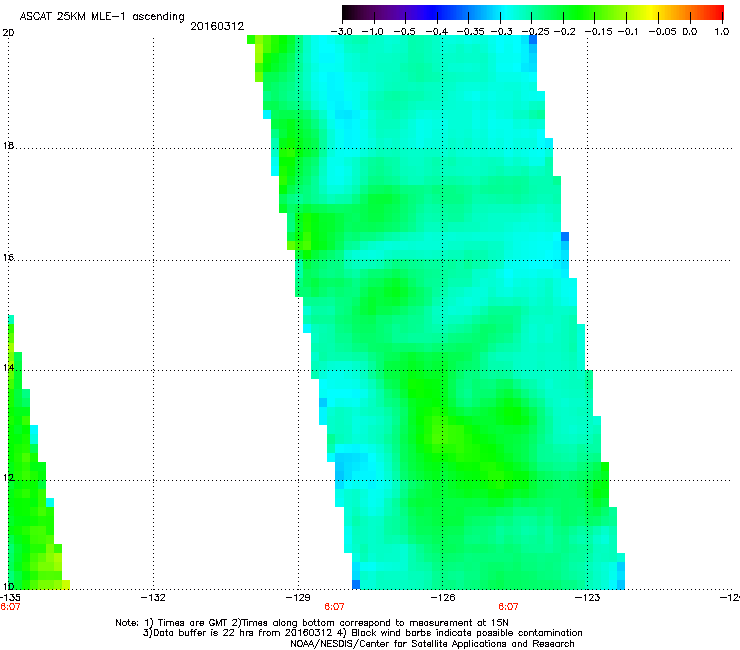
Task: Click the note line about Data buffer 22 hrs
Action: (x=362, y=633)
